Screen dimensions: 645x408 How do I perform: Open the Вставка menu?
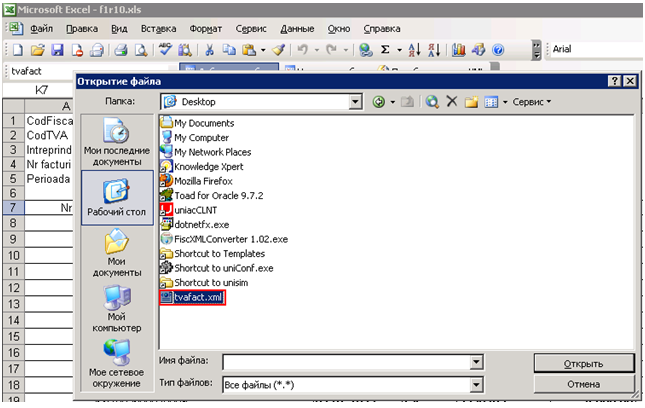click(x=158, y=29)
